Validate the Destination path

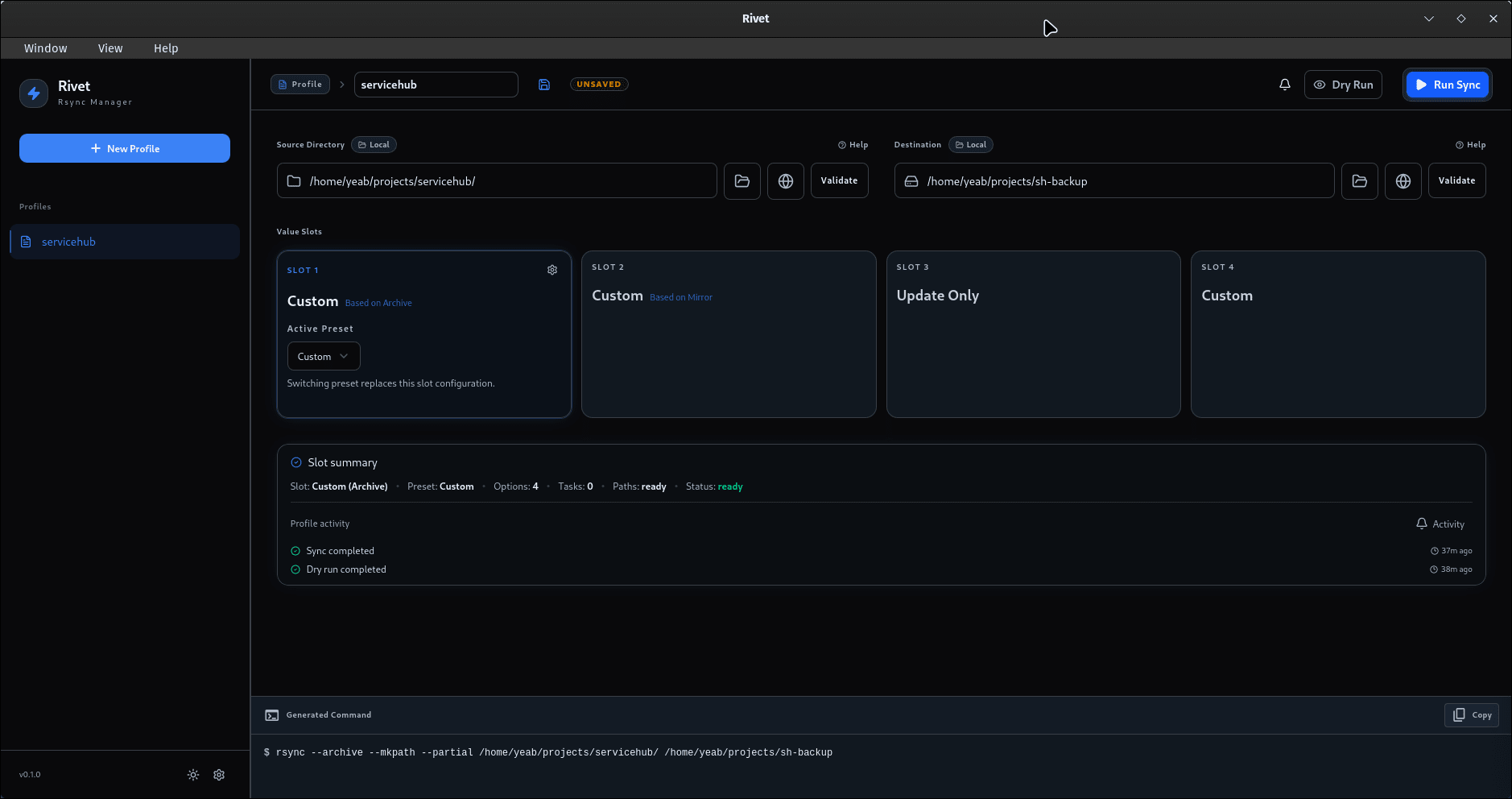tap(1457, 181)
